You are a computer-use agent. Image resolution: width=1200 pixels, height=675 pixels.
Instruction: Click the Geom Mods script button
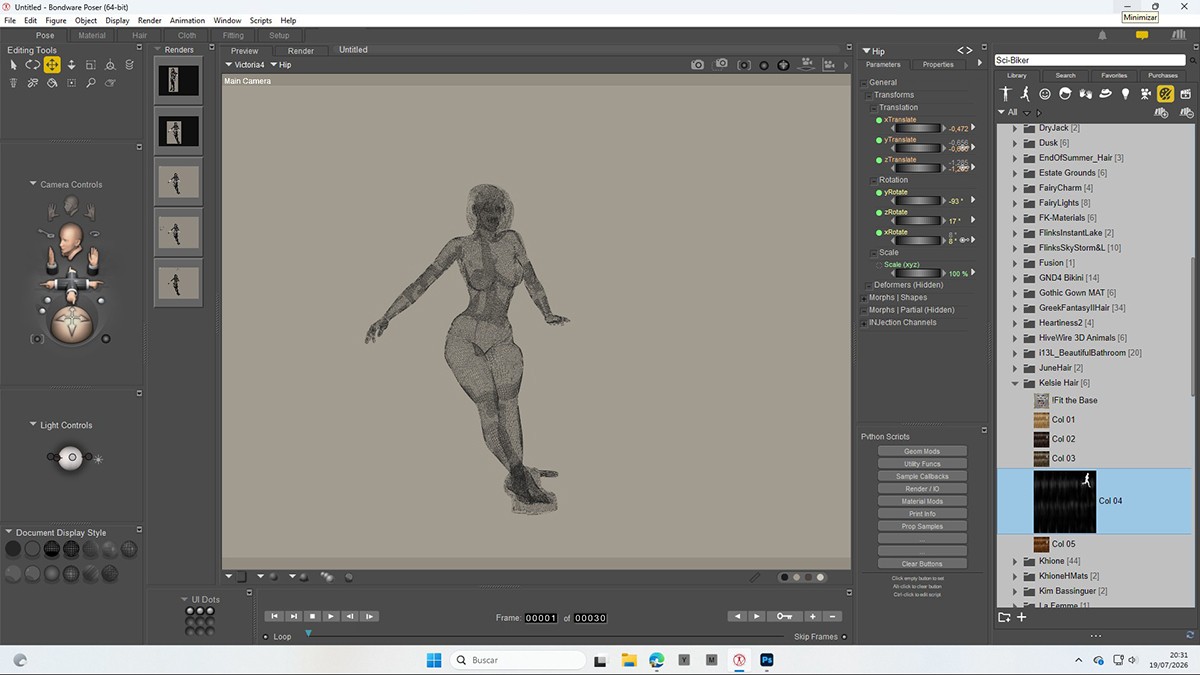(922, 451)
